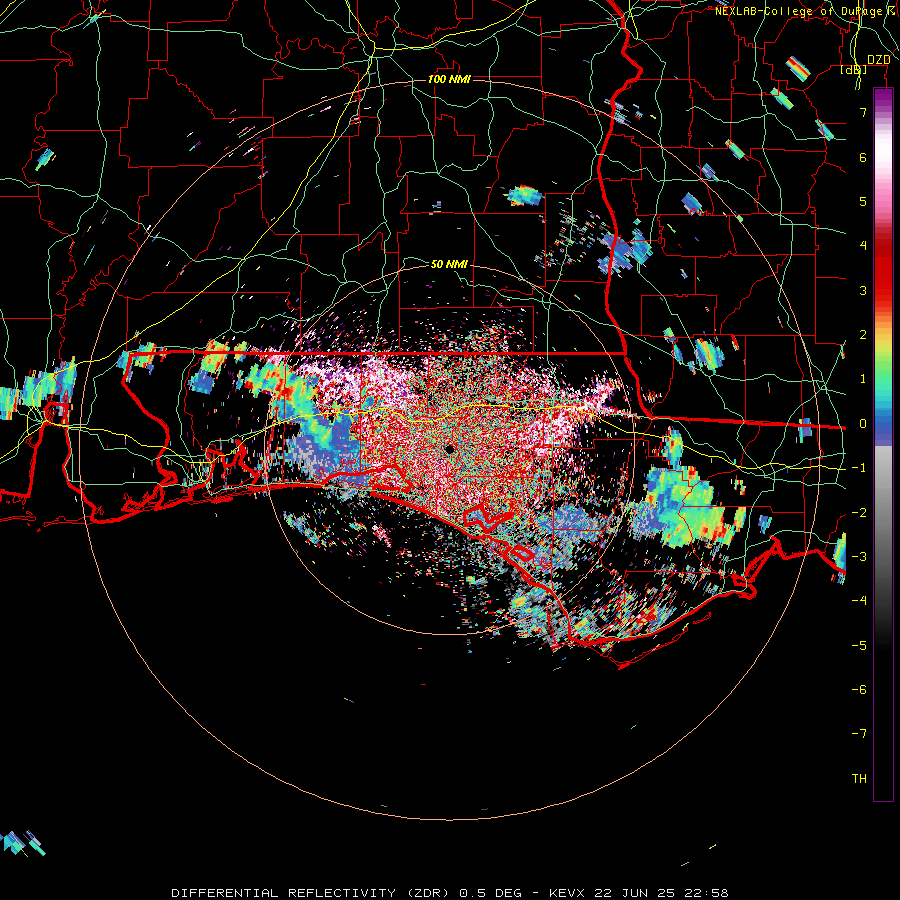Click the TH label below the scale
The width and height of the screenshot is (900, 900).
tap(859, 779)
